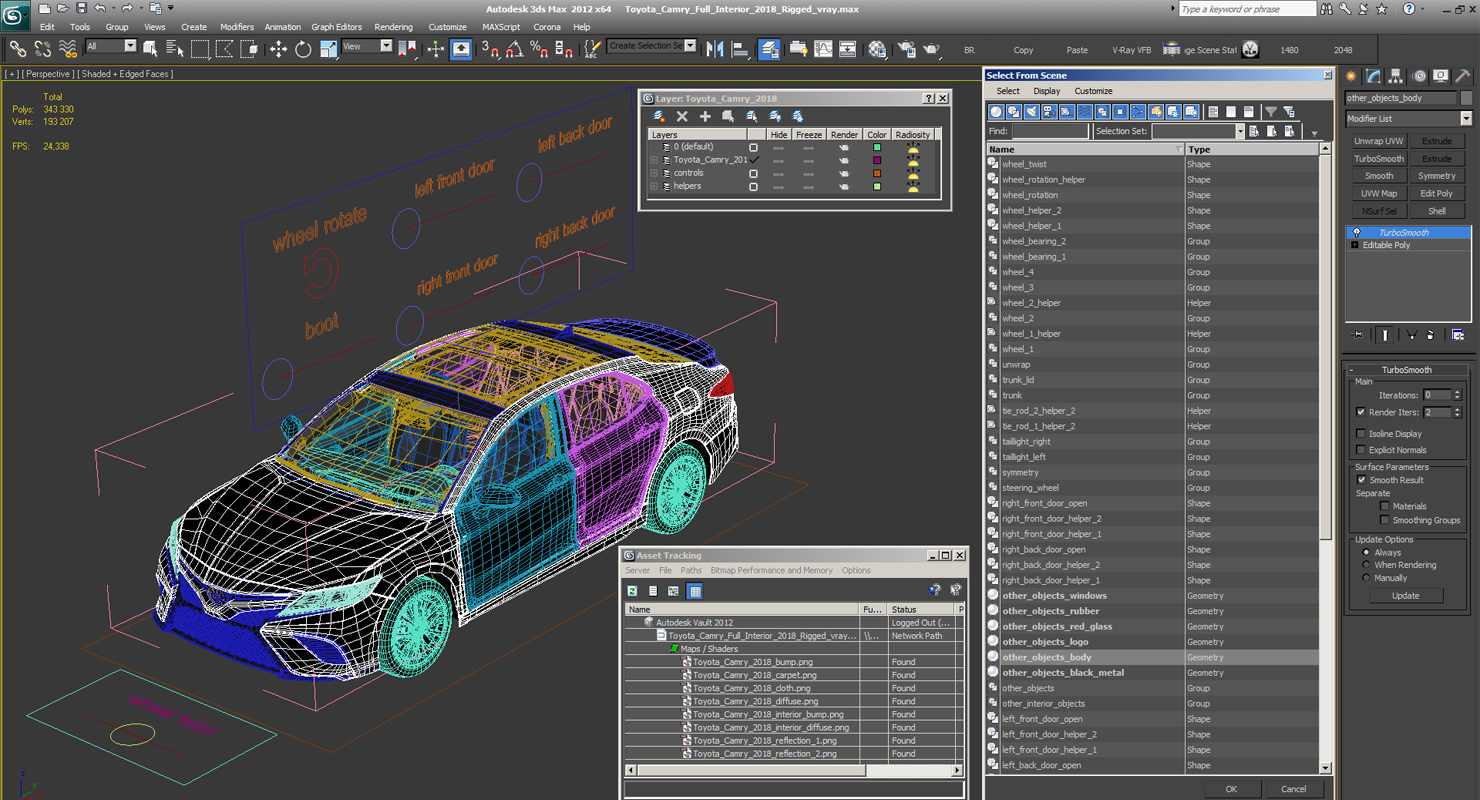Click the Render teapot icon
This screenshot has width=1480, height=800.
coord(931,49)
